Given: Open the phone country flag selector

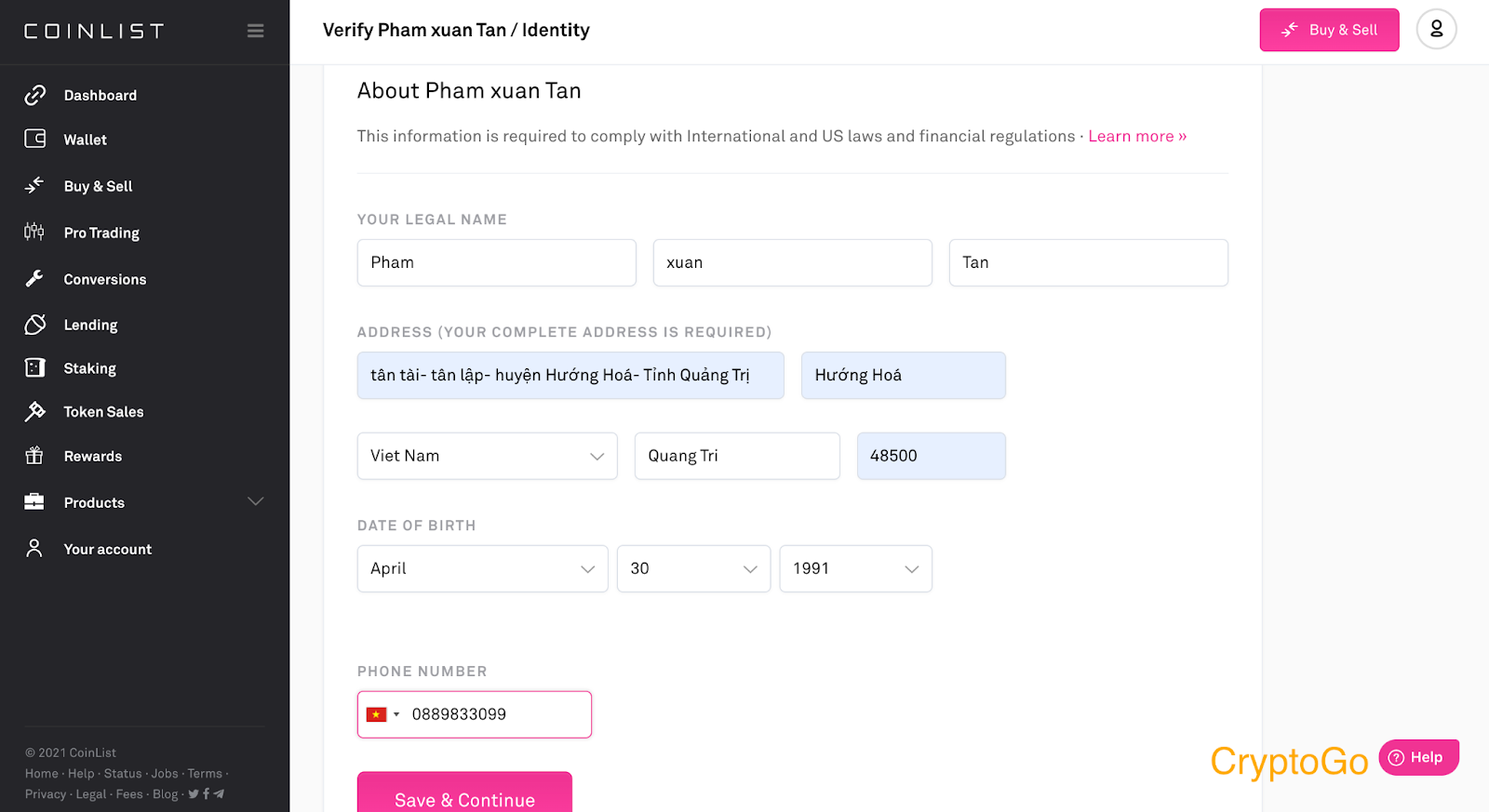Looking at the screenshot, I should 382,714.
